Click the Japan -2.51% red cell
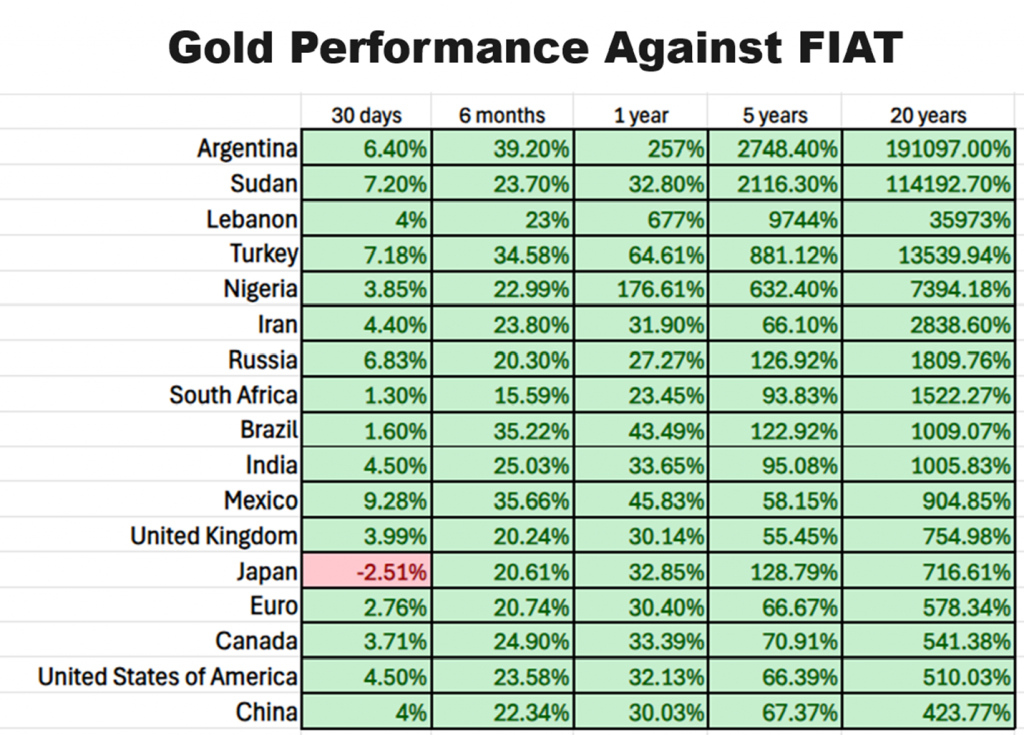 click(x=366, y=572)
